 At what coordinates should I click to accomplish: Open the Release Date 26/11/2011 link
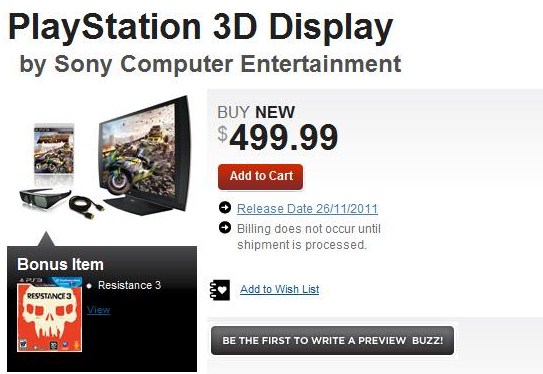[x=307, y=208]
